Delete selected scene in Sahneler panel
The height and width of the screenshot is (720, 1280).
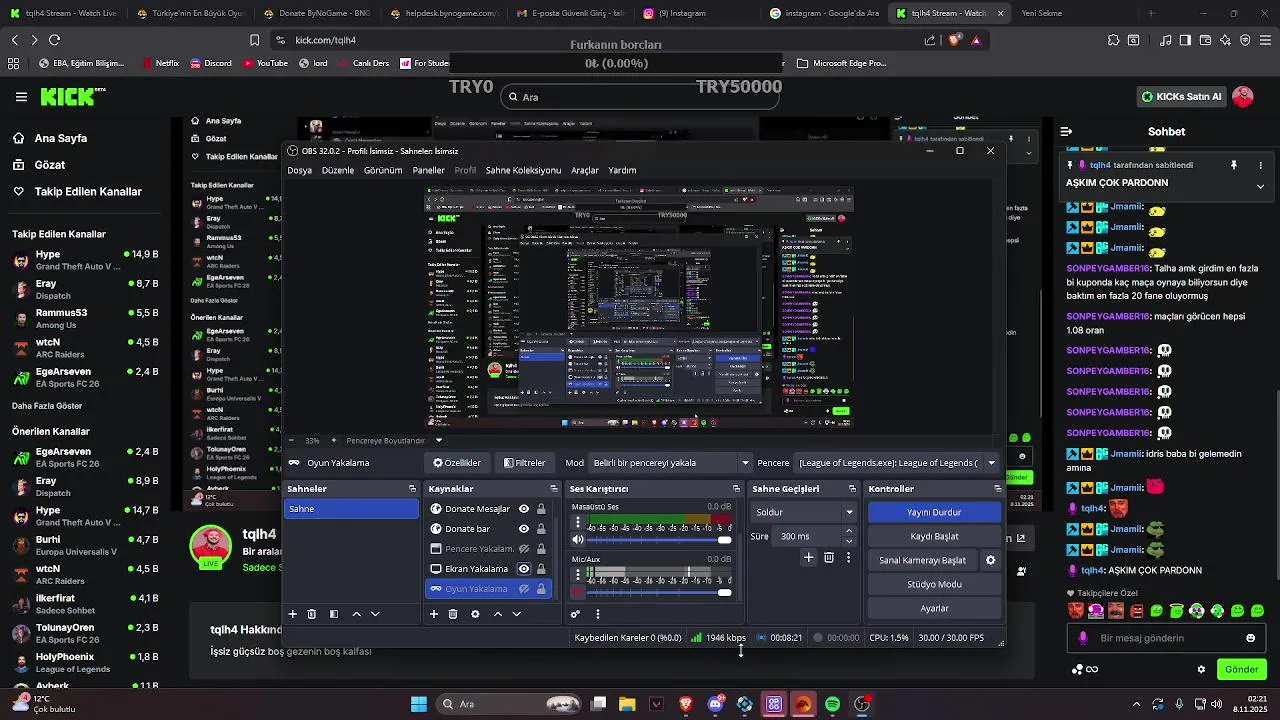[312, 614]
